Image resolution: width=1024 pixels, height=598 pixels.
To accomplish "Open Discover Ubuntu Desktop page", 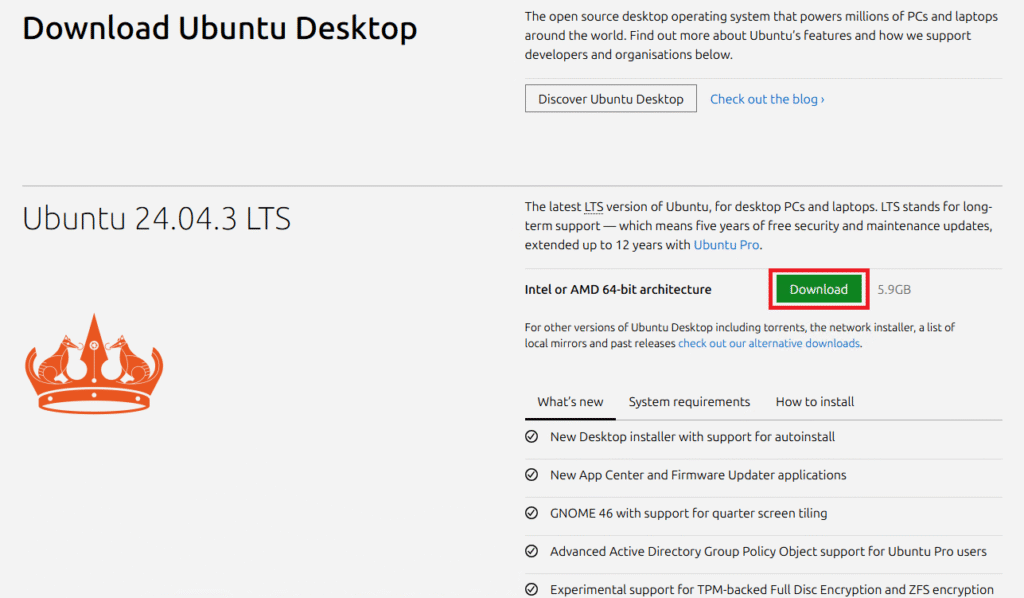I will click(x=611, y=99).
